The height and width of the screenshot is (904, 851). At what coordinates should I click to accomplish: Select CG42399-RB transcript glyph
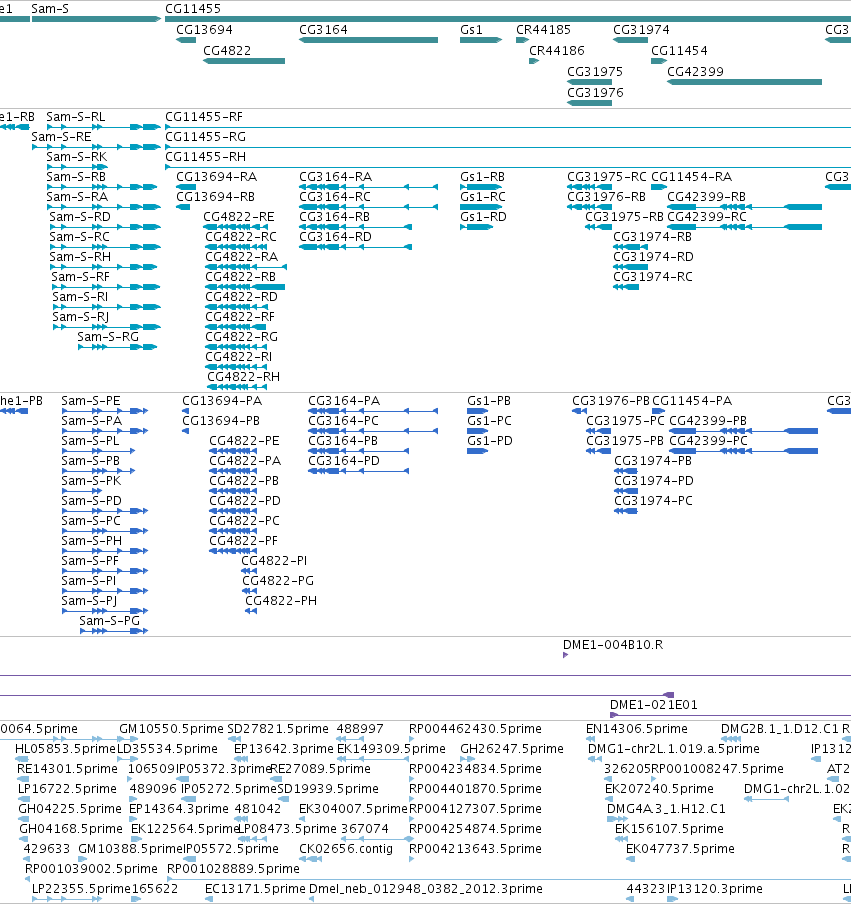tap(744, 207)
